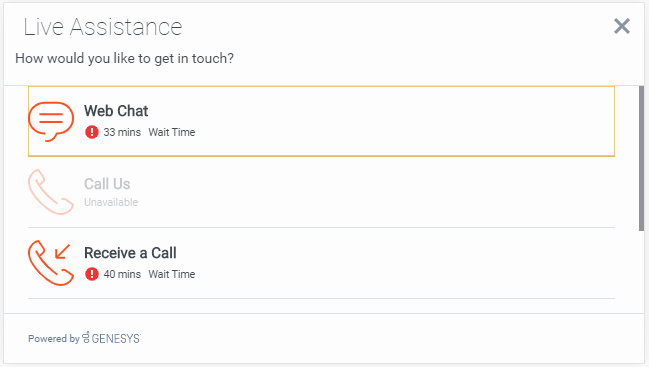This screenshot has height=367, width=649.
Task: Click 'How would you like to get in touch?' text
Action: (x=124, y=58)
